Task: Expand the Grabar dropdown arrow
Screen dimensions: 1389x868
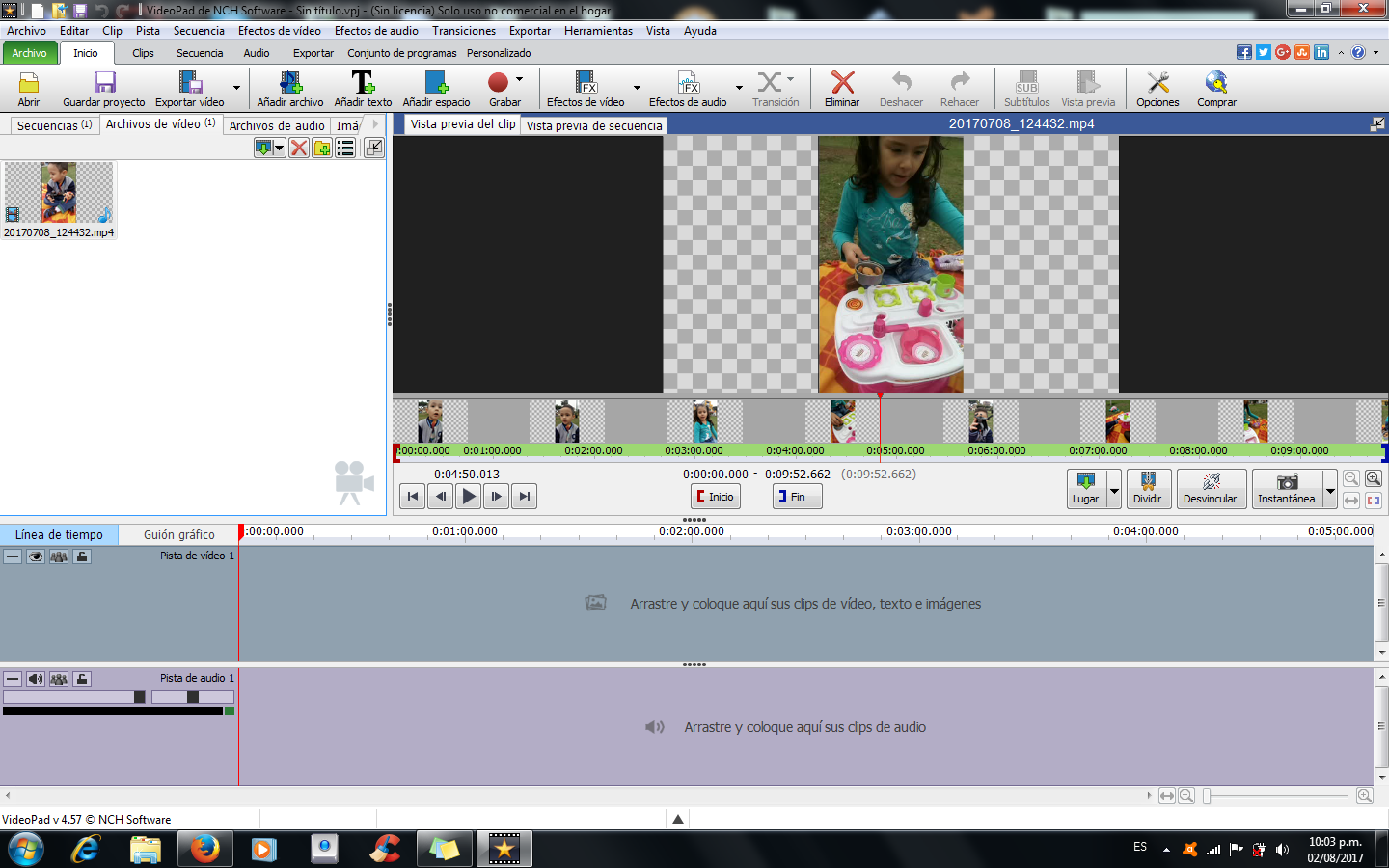Action: [x=519, y=79]
